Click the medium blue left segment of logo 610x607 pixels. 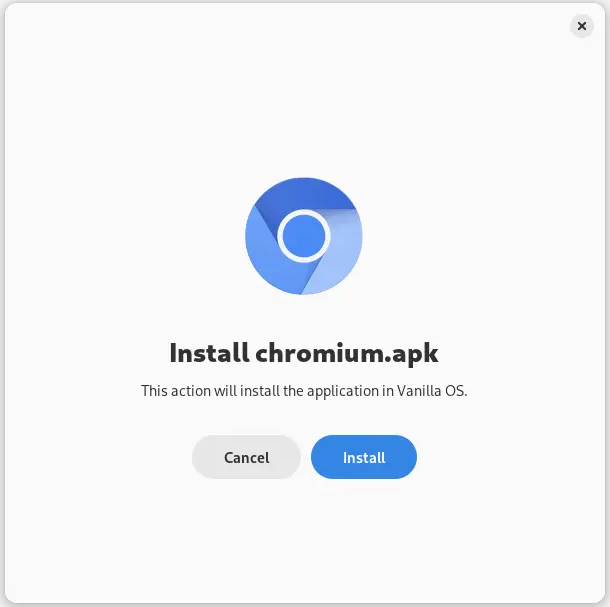click(265, 257)
